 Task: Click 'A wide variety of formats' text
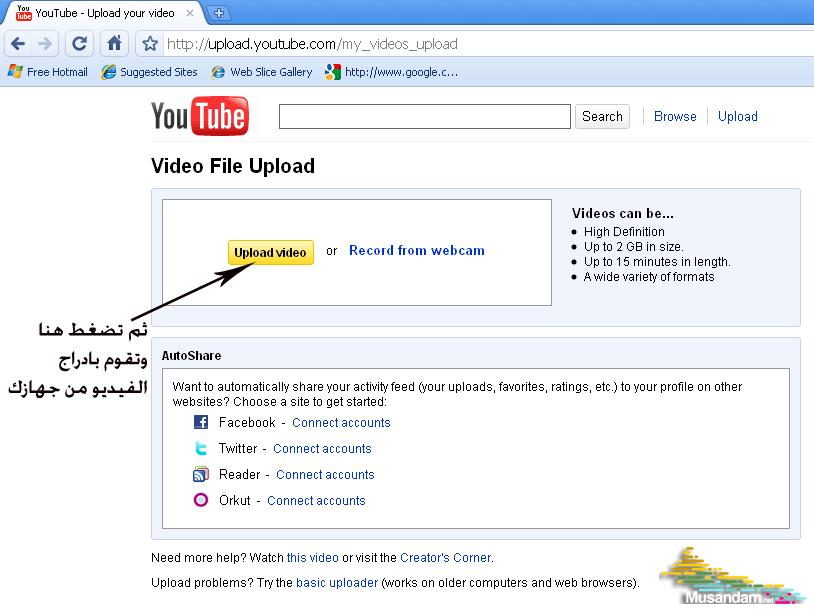pyautogui.click(x=649, y=277)
